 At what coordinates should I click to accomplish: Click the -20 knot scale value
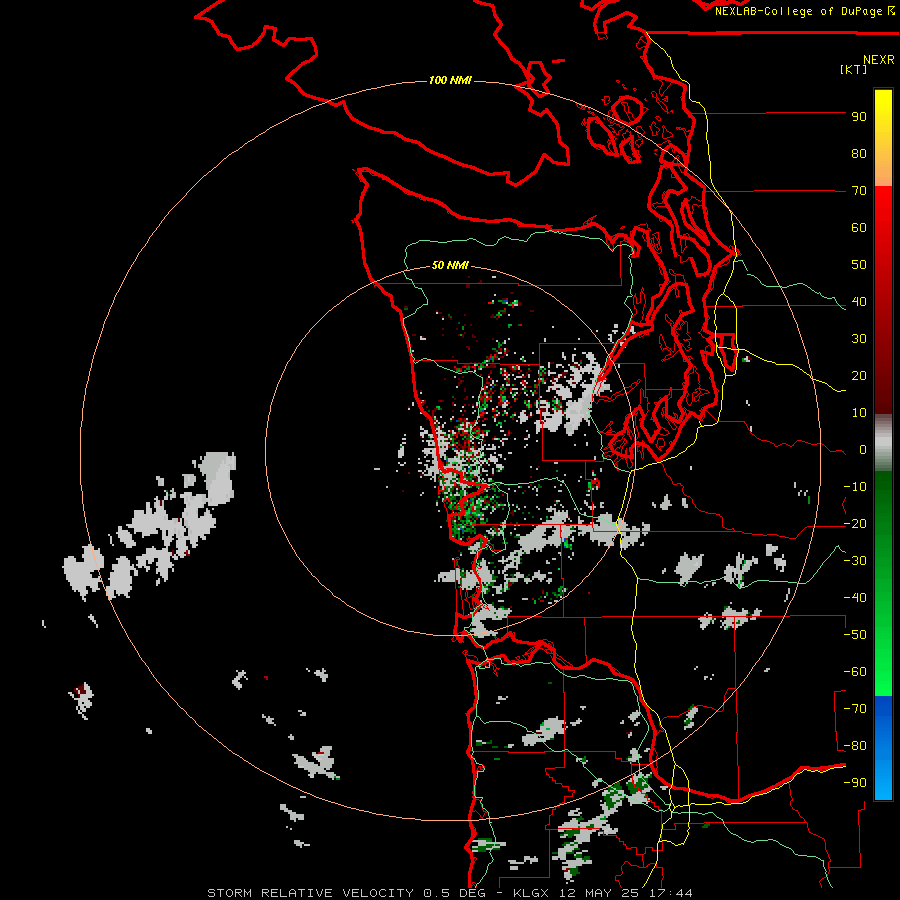click(x=855, y=524)
